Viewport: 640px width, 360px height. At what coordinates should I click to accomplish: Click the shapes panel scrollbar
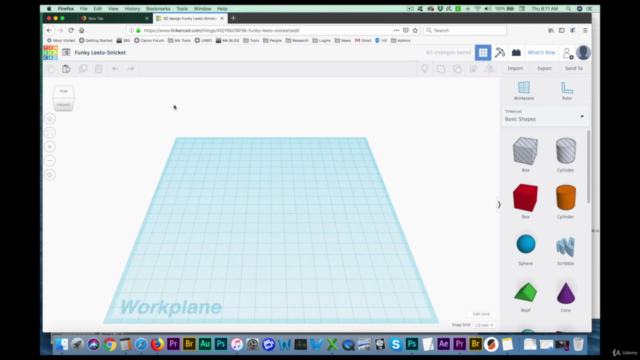coord(588,167)
